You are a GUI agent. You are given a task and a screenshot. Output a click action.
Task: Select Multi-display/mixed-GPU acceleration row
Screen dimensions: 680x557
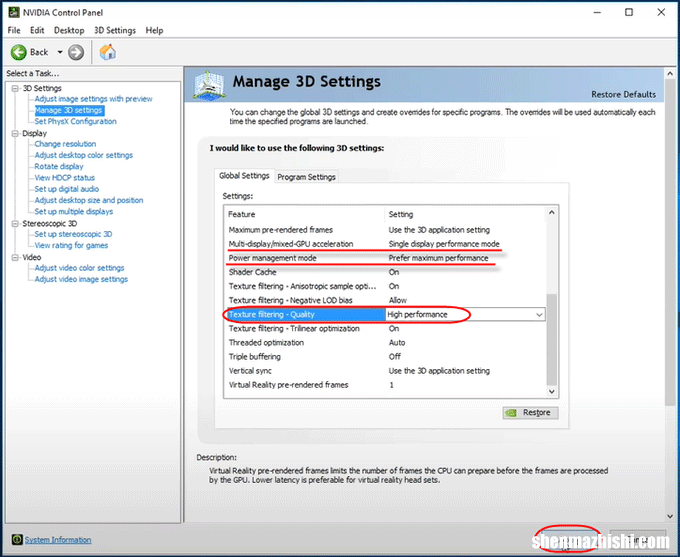click(385, 244)
